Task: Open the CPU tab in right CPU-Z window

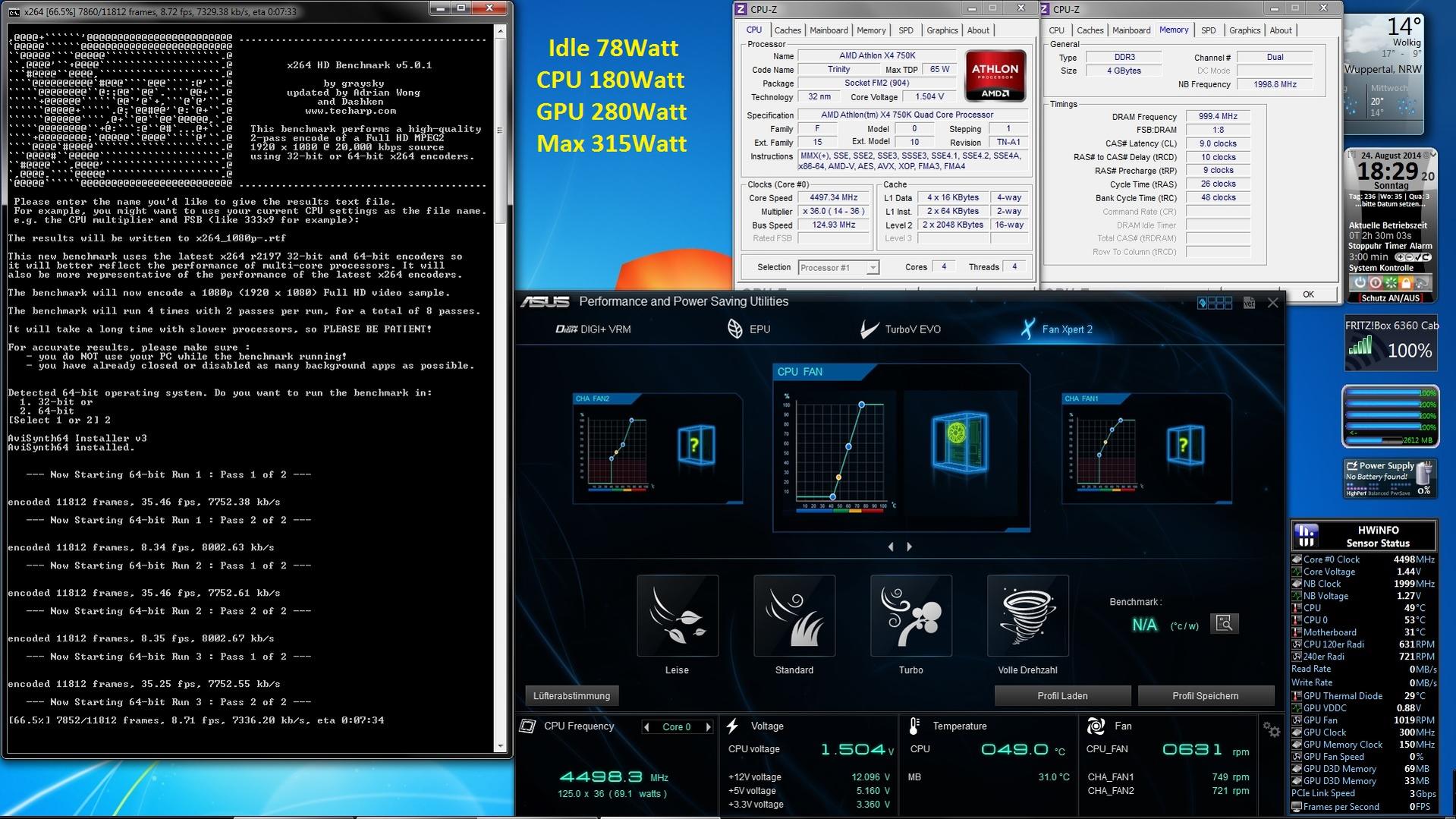Action: pyautogui.click(x=1057, y=30)
